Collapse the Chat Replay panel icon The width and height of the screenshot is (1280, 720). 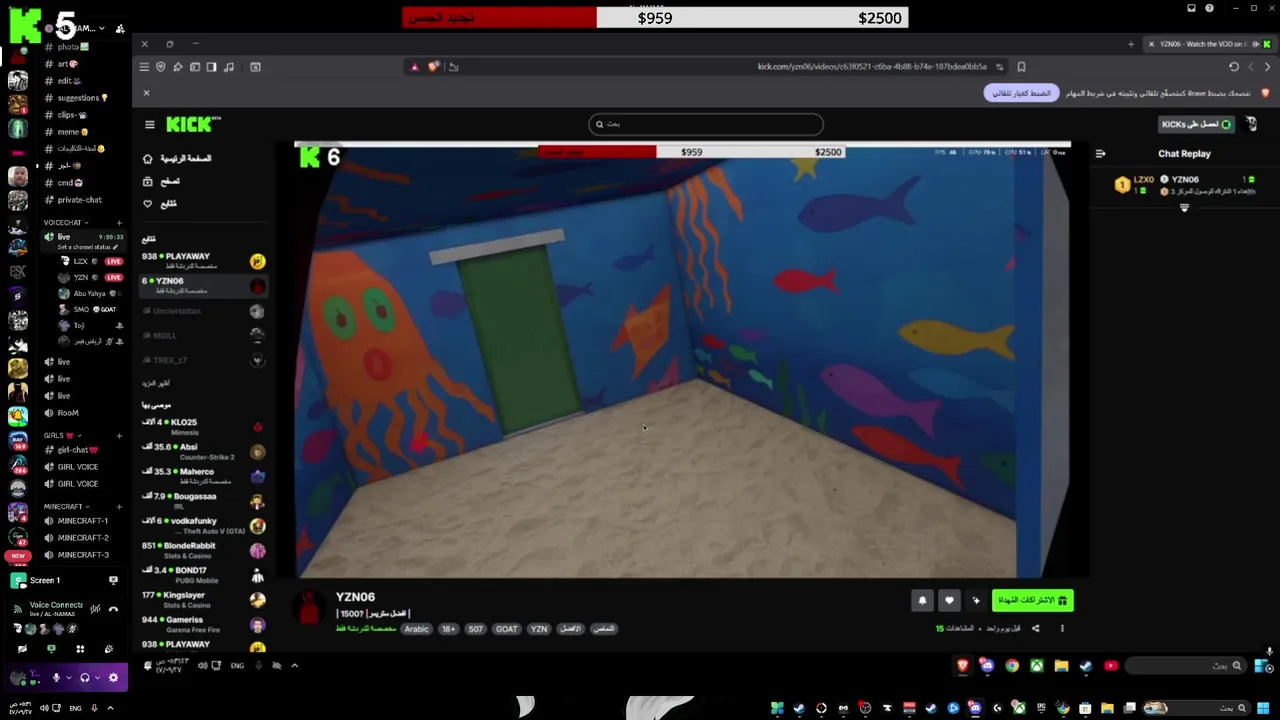click(1100, 154)
